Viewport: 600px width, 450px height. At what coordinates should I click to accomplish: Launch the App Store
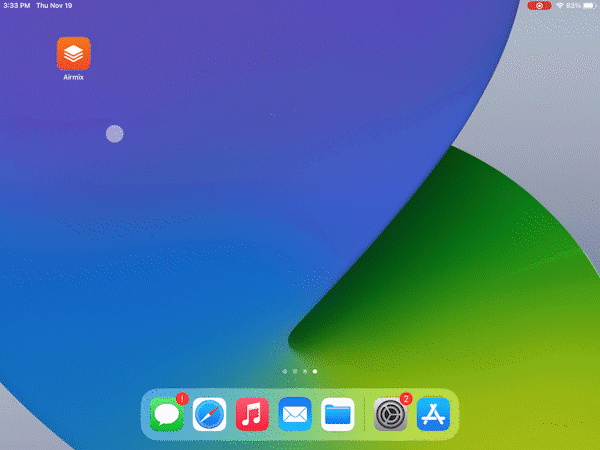(433, 413)
